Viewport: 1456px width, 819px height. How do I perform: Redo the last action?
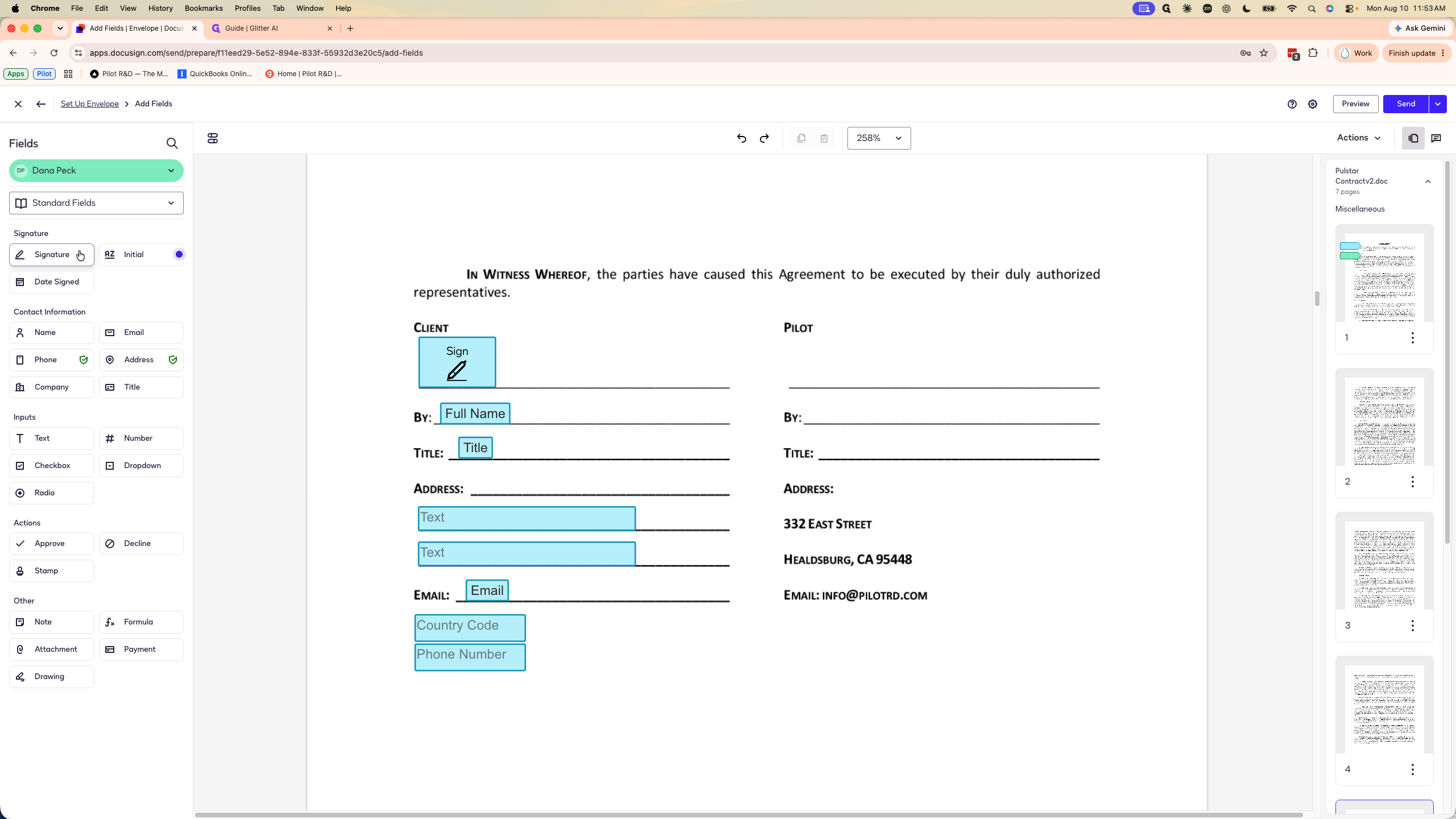point(764,138)
